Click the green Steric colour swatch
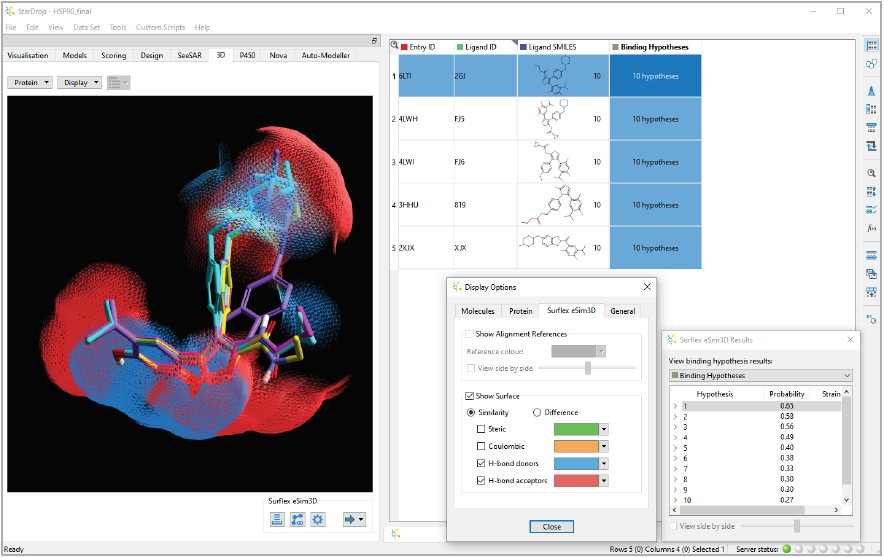Viewport: 884px width, 558px height. (576, 429)
